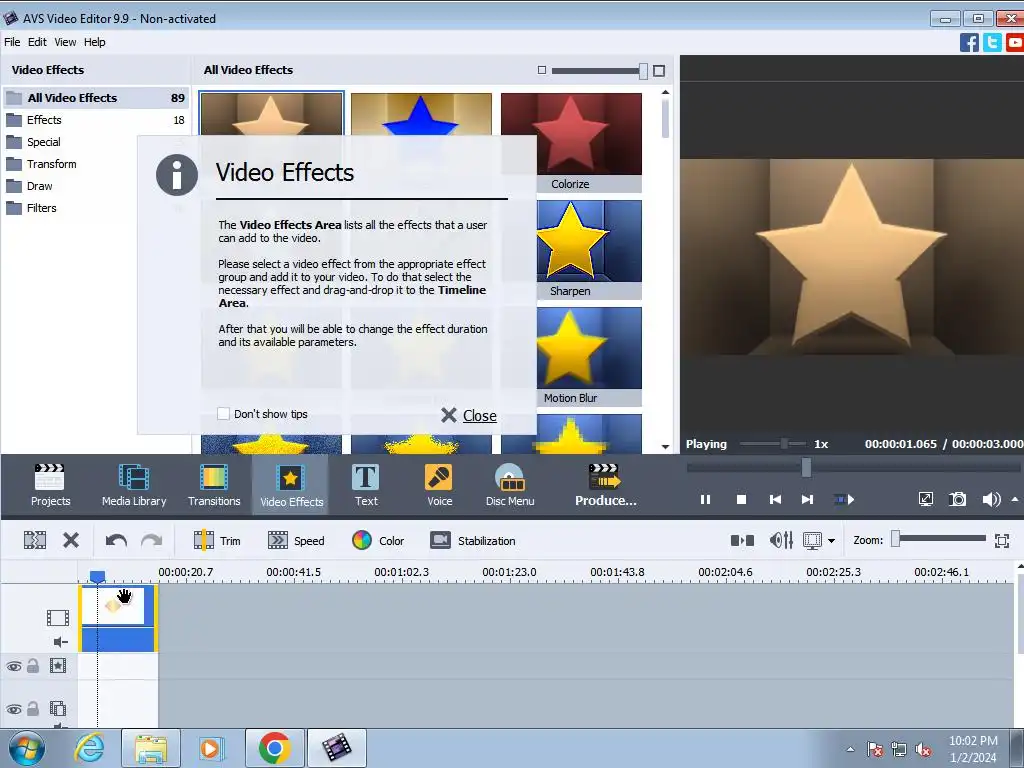Open the Stabilization tool
This screenshot has height=768, width=1024.
point(473,541)
